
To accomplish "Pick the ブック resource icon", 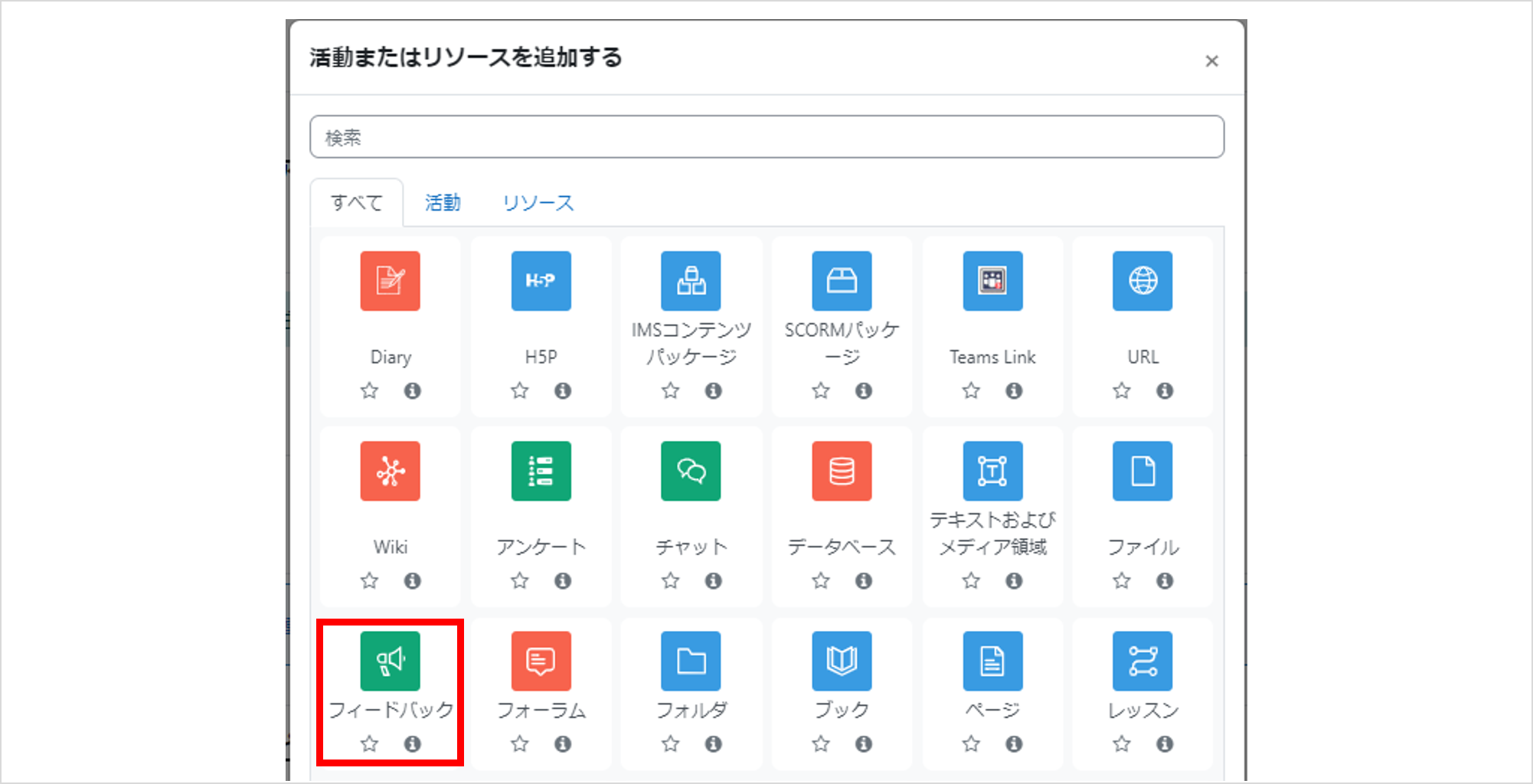I will (842, 661).
